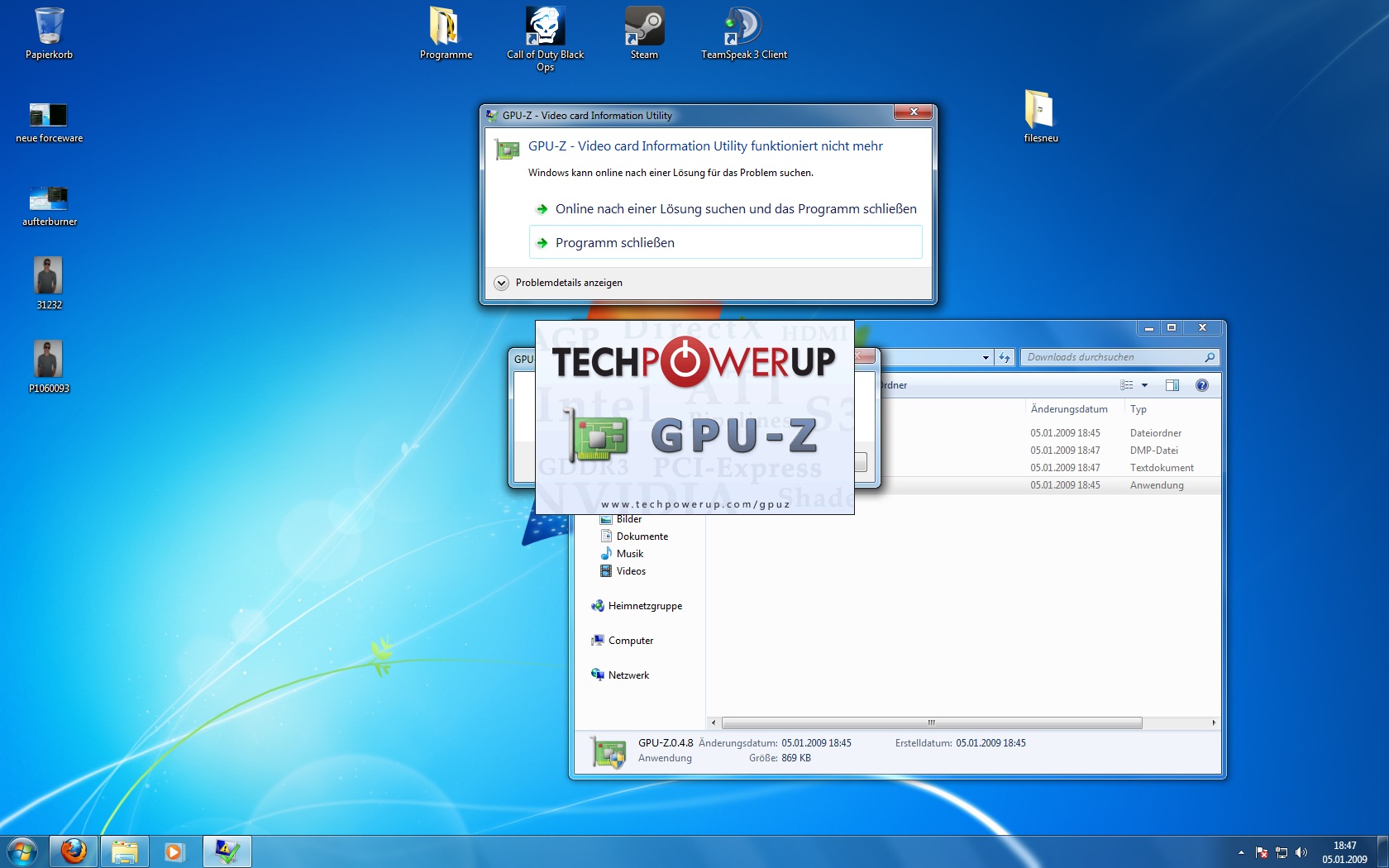This screenshot has width=1389, height=868.
Task: Open Explorer help button
Action: pos(1202,385)
